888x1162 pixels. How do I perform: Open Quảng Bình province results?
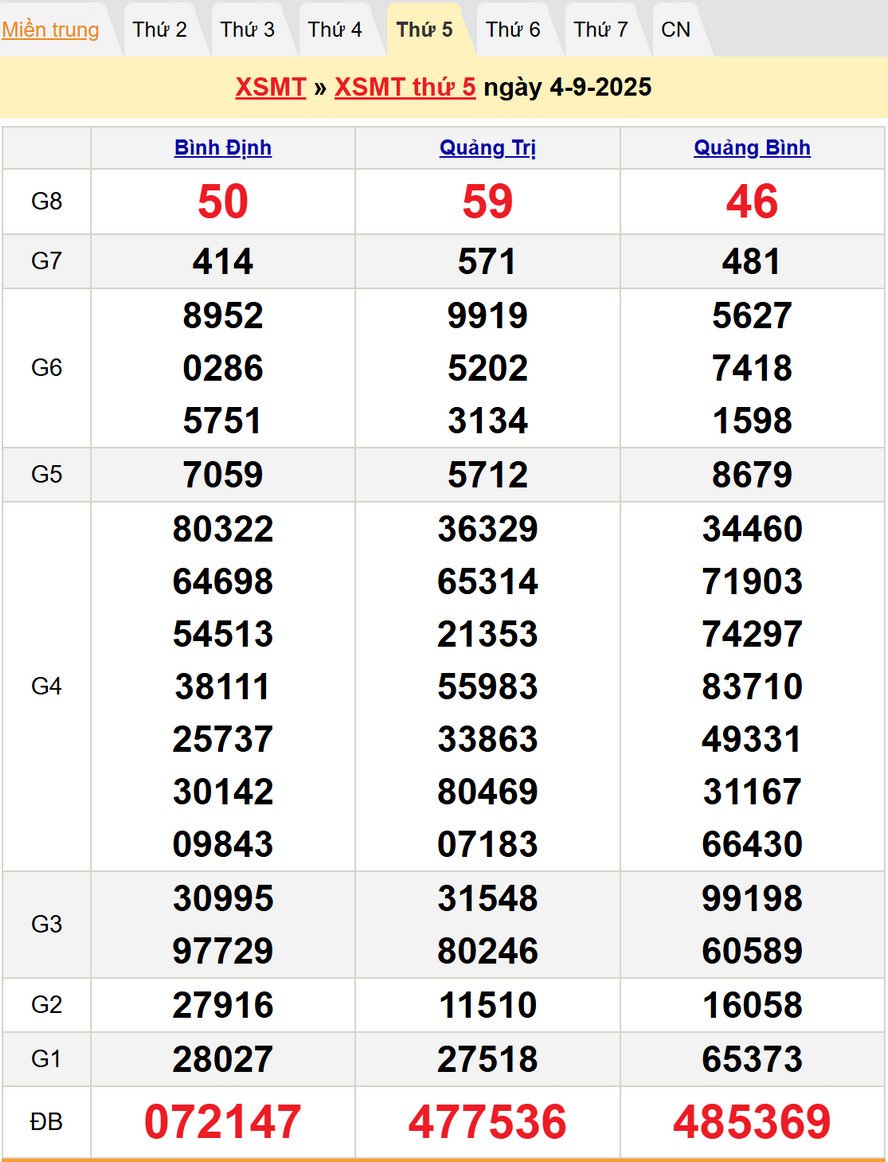(752, 148)
